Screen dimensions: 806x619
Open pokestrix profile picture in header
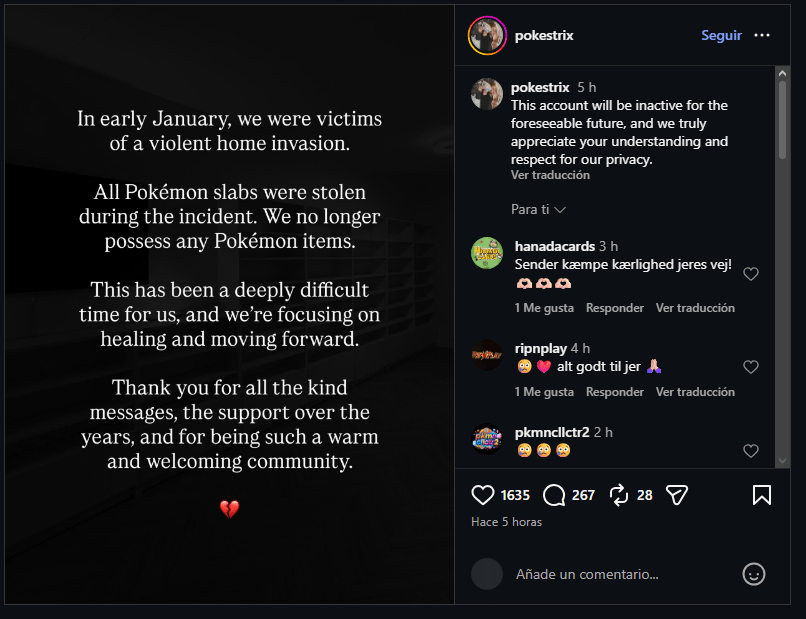(x=487, y=35)
